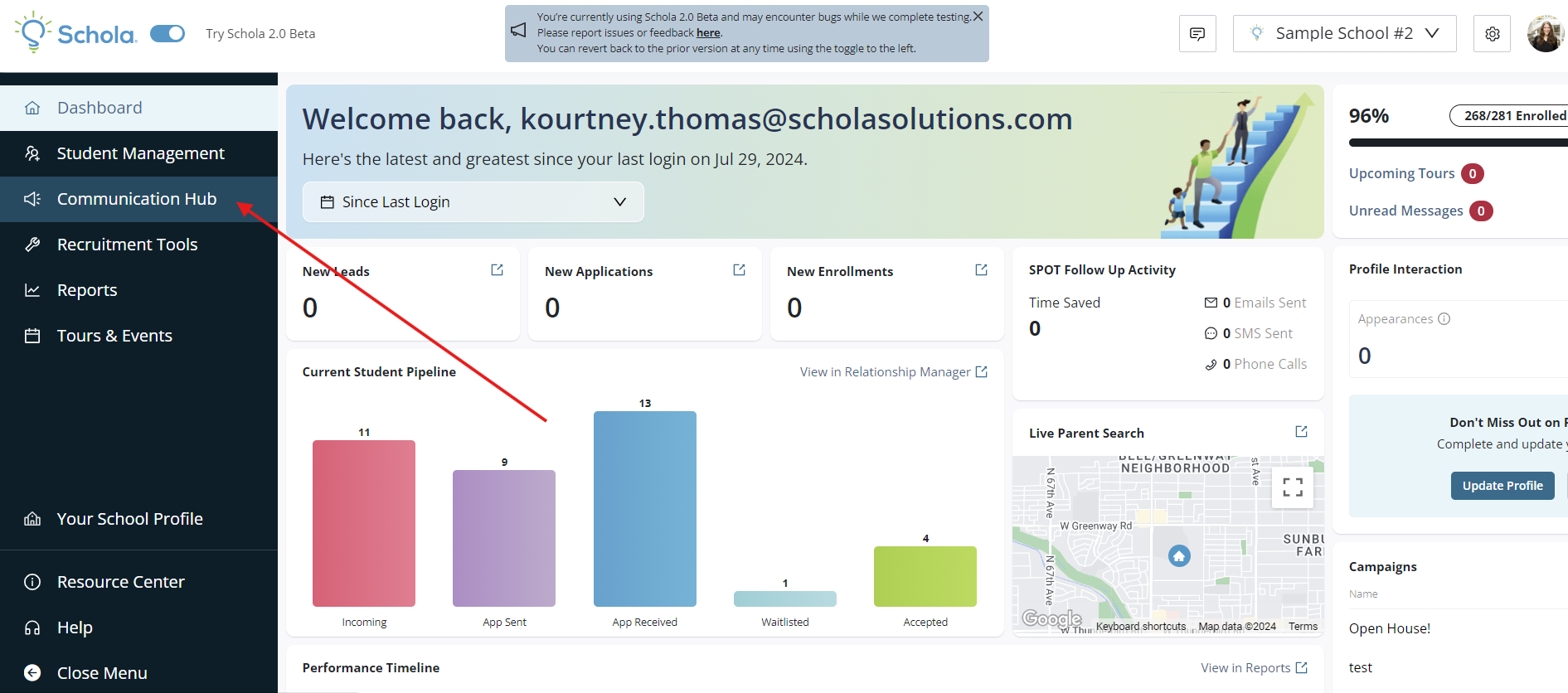Click the App Sent pipeline bar
The width and height of the screenshot is (1568, 693).
coord(504,538)
